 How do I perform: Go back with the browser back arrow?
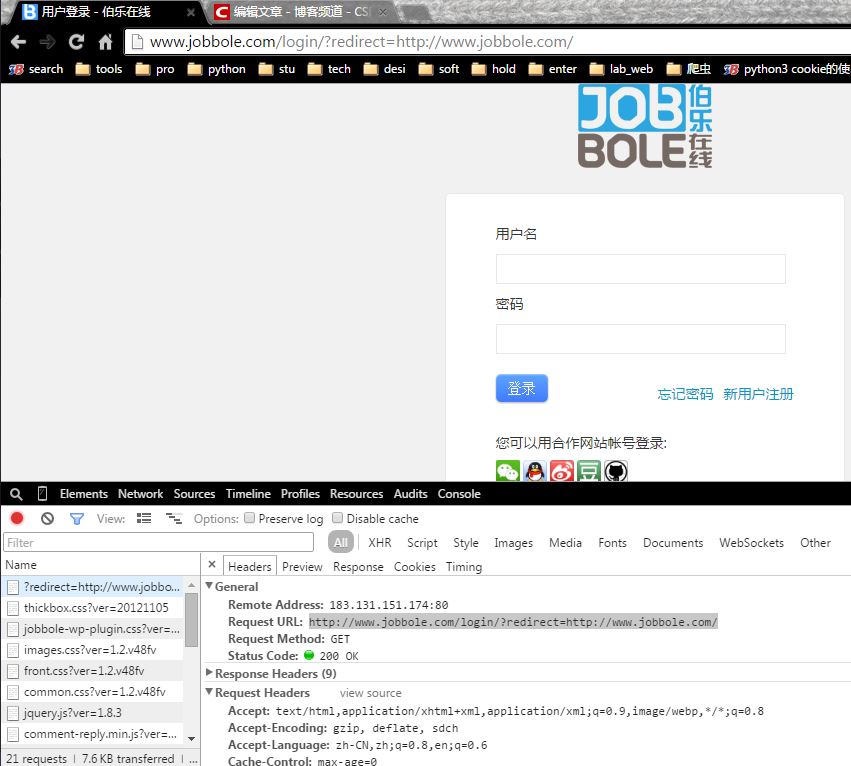click(18, 42)
